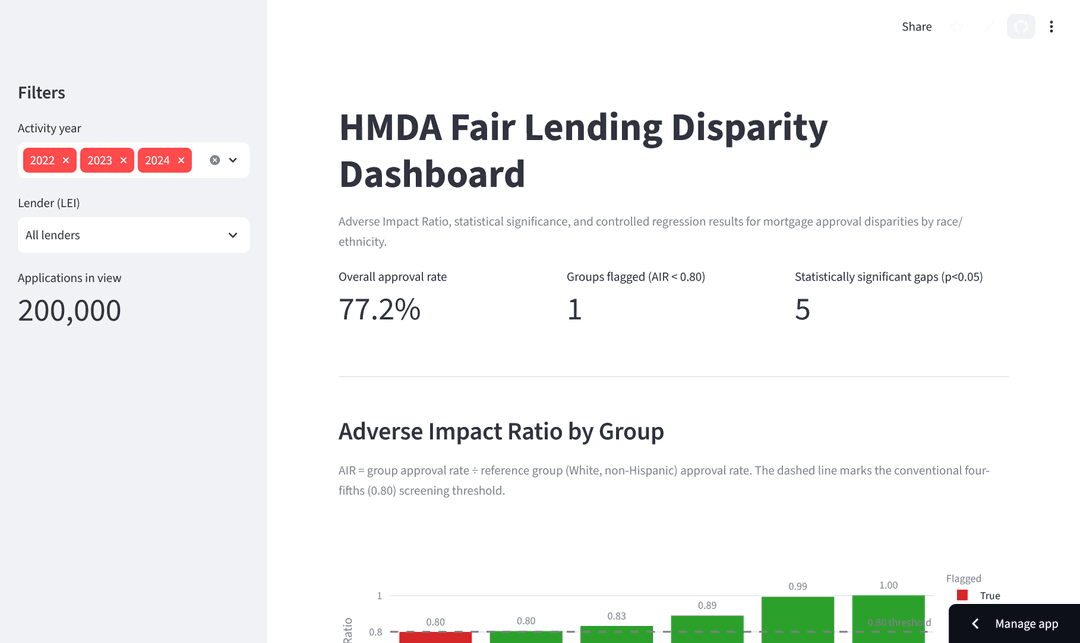Open the three-dot app menu
The width and height of the screenshot is (1080, 643).
coord(1051,27)
